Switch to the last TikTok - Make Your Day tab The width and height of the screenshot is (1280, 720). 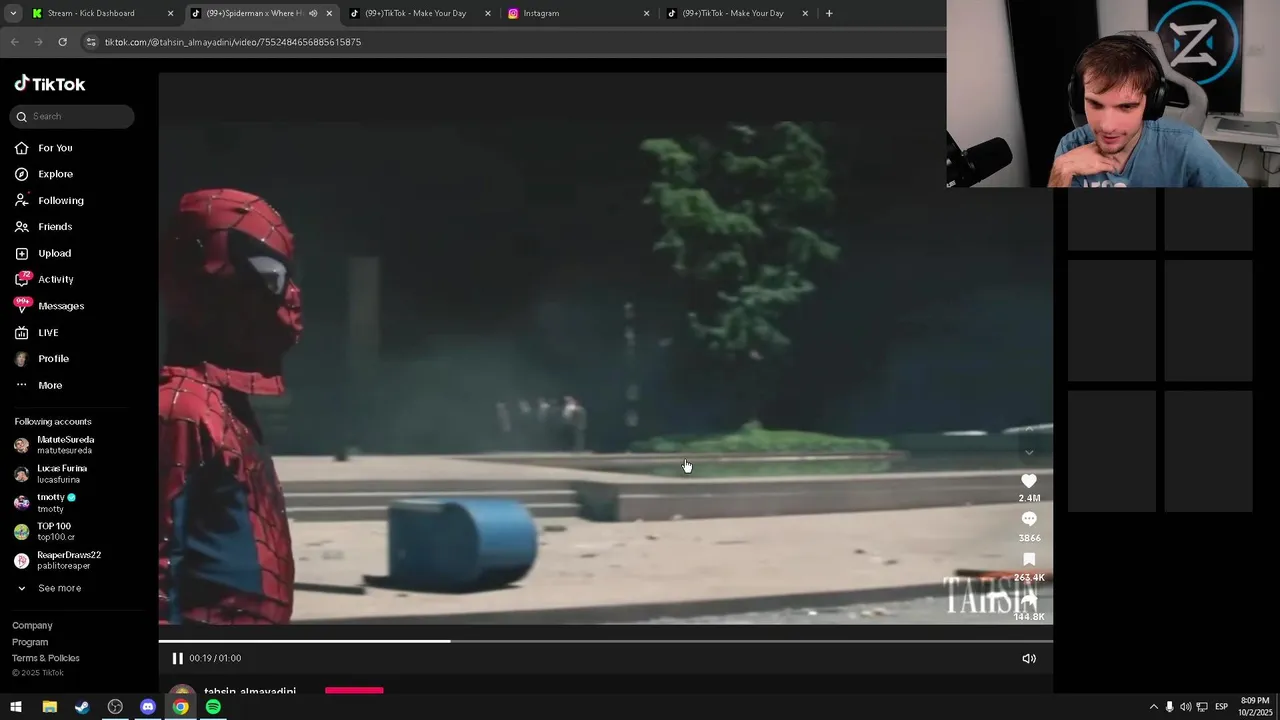click(737, 13)
